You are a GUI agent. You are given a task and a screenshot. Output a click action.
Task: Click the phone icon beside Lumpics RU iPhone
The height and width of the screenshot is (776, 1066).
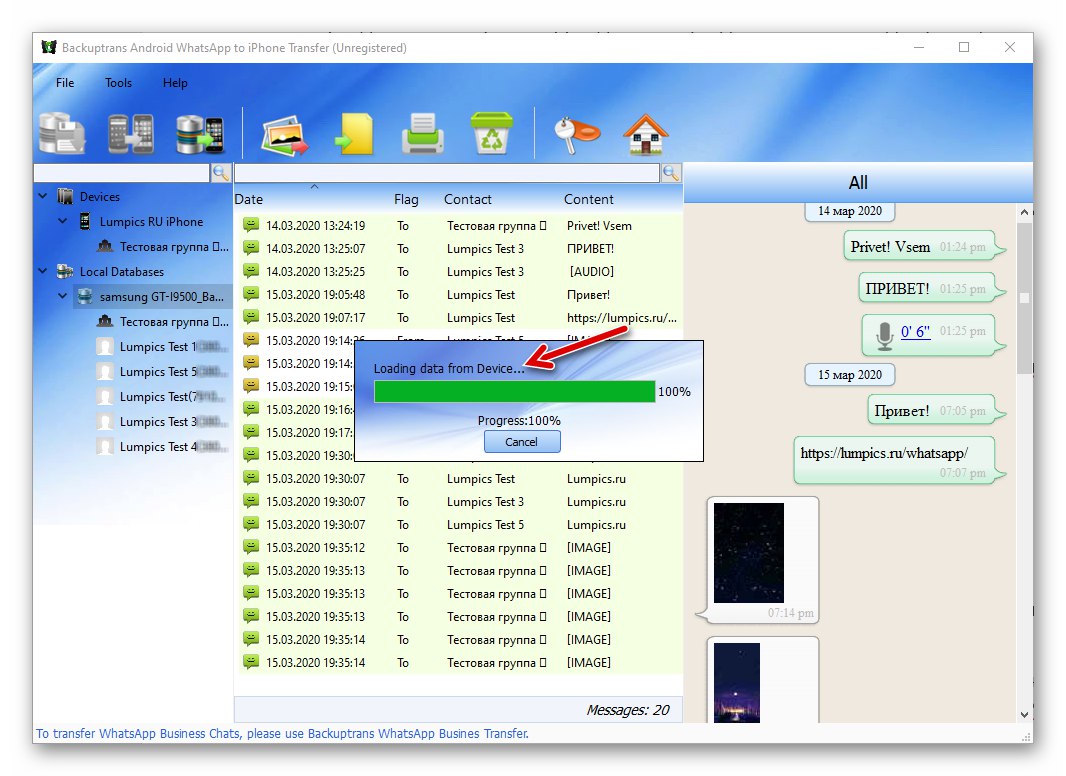pyautogui.click(x=85, y=221)
